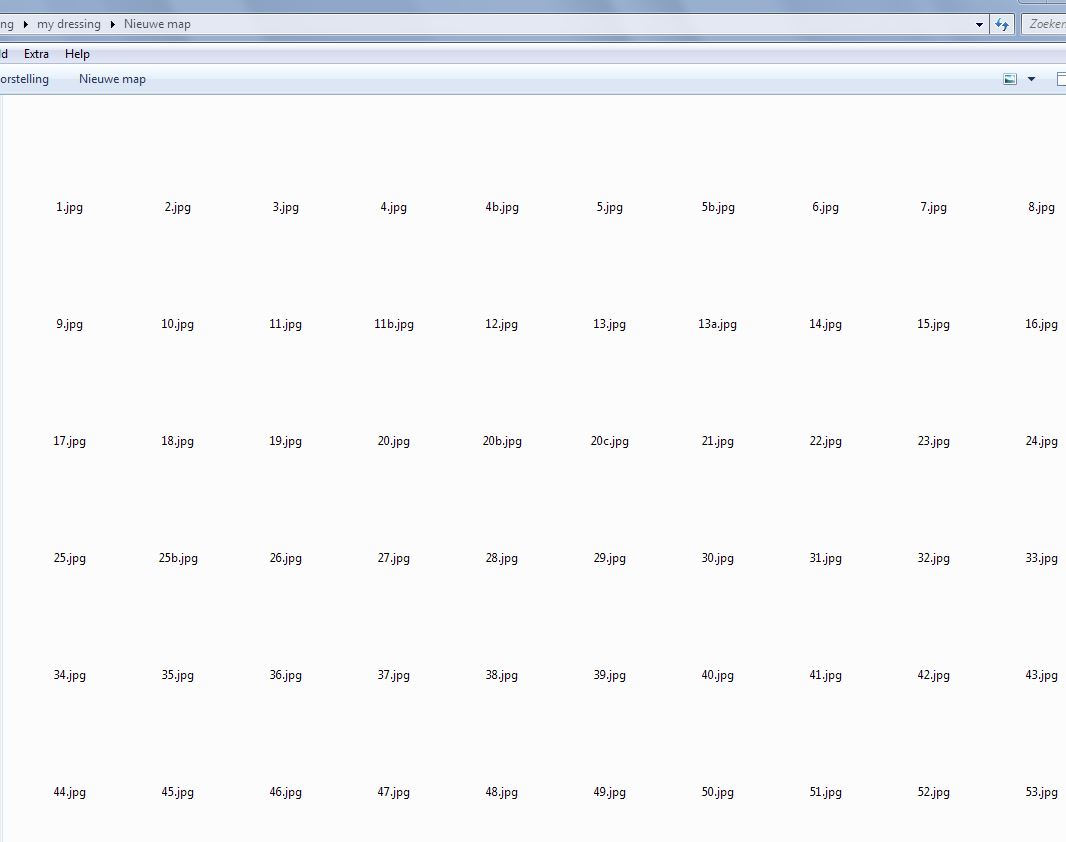The width and height of the screenshot is (1066, 842).
Task: Select file 20c.jpg
Action: [x=610, y=441]
